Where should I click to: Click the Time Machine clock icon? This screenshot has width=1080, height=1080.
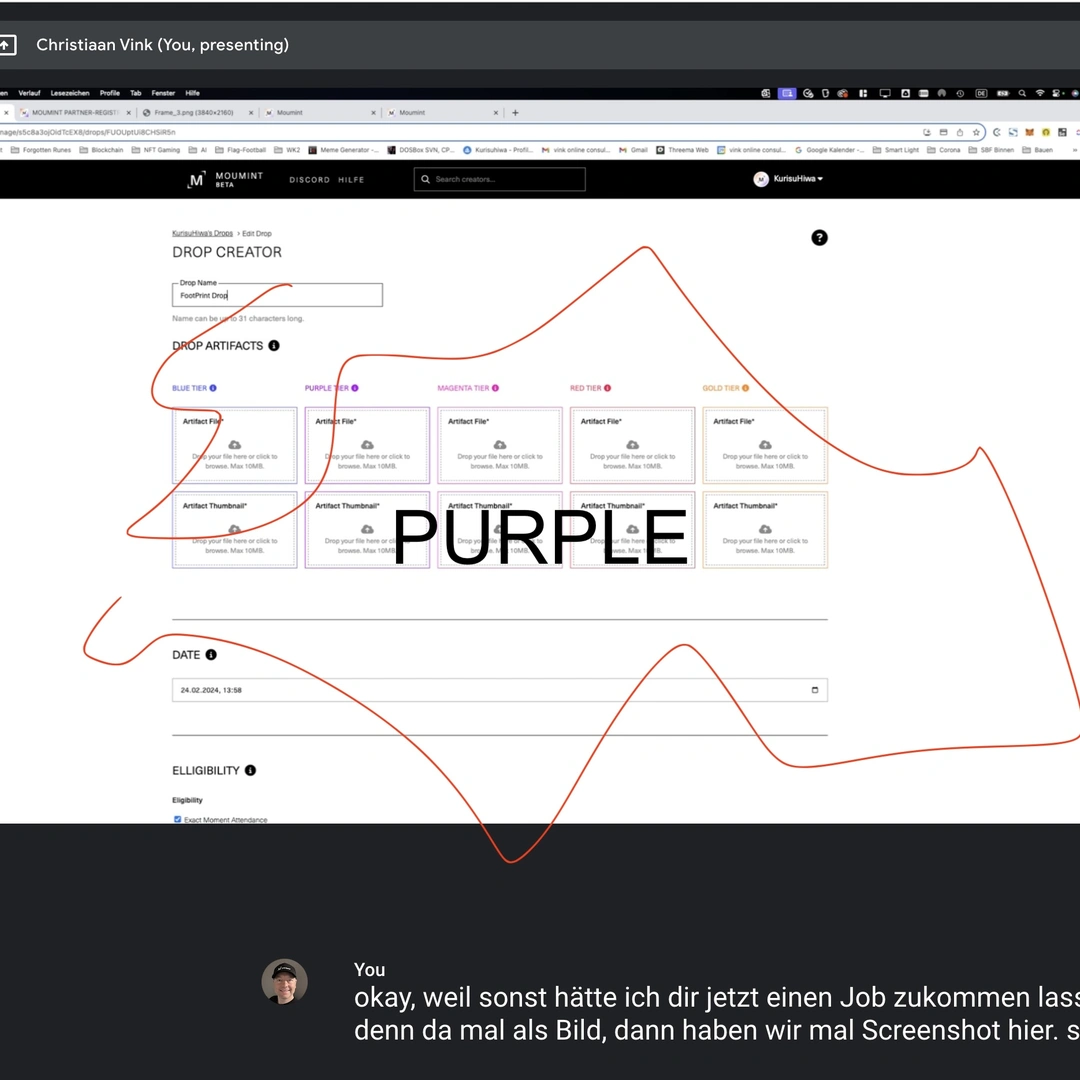click(x=960, y=93)
